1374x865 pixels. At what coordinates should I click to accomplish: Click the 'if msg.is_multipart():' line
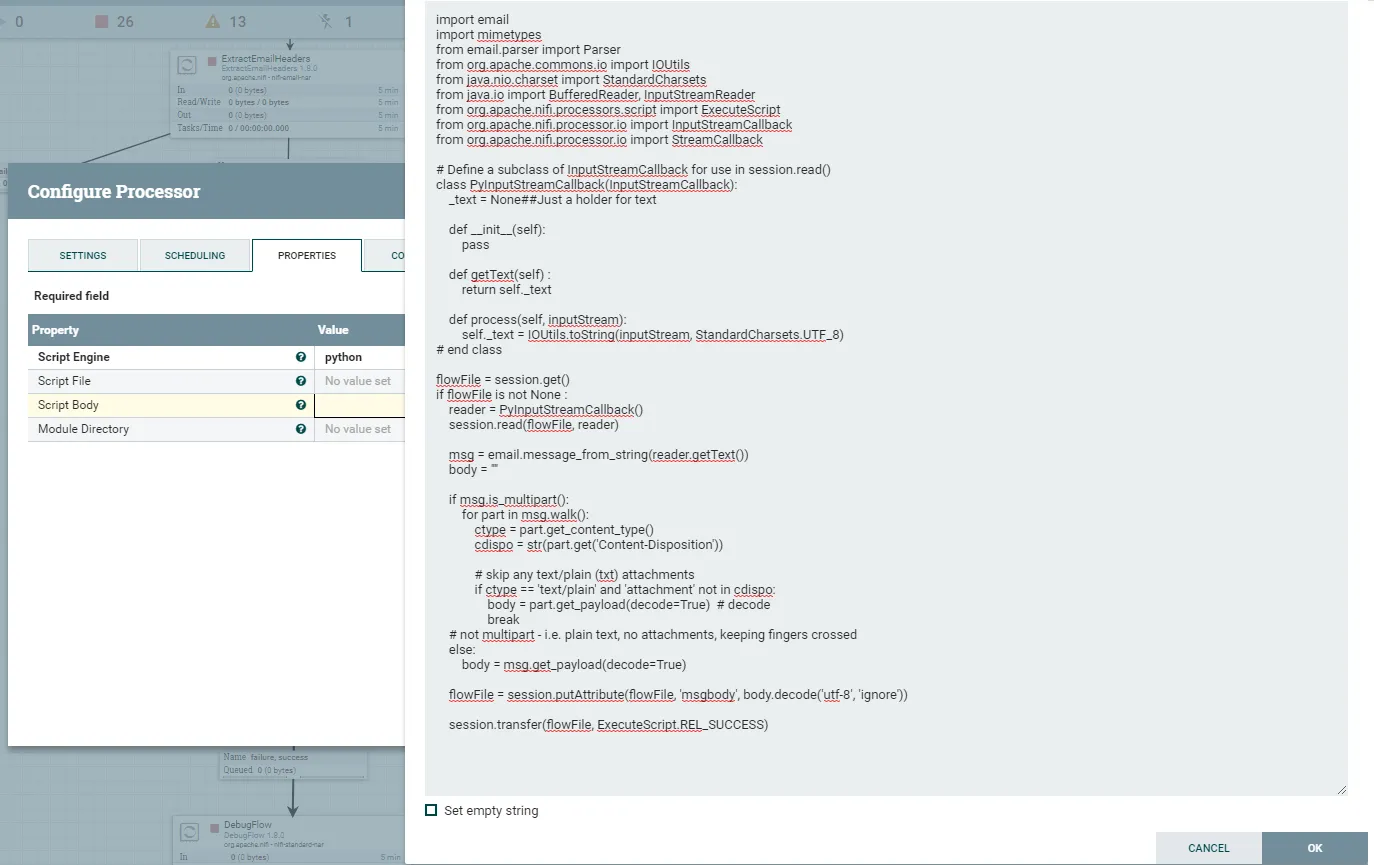tap(508, 500)
